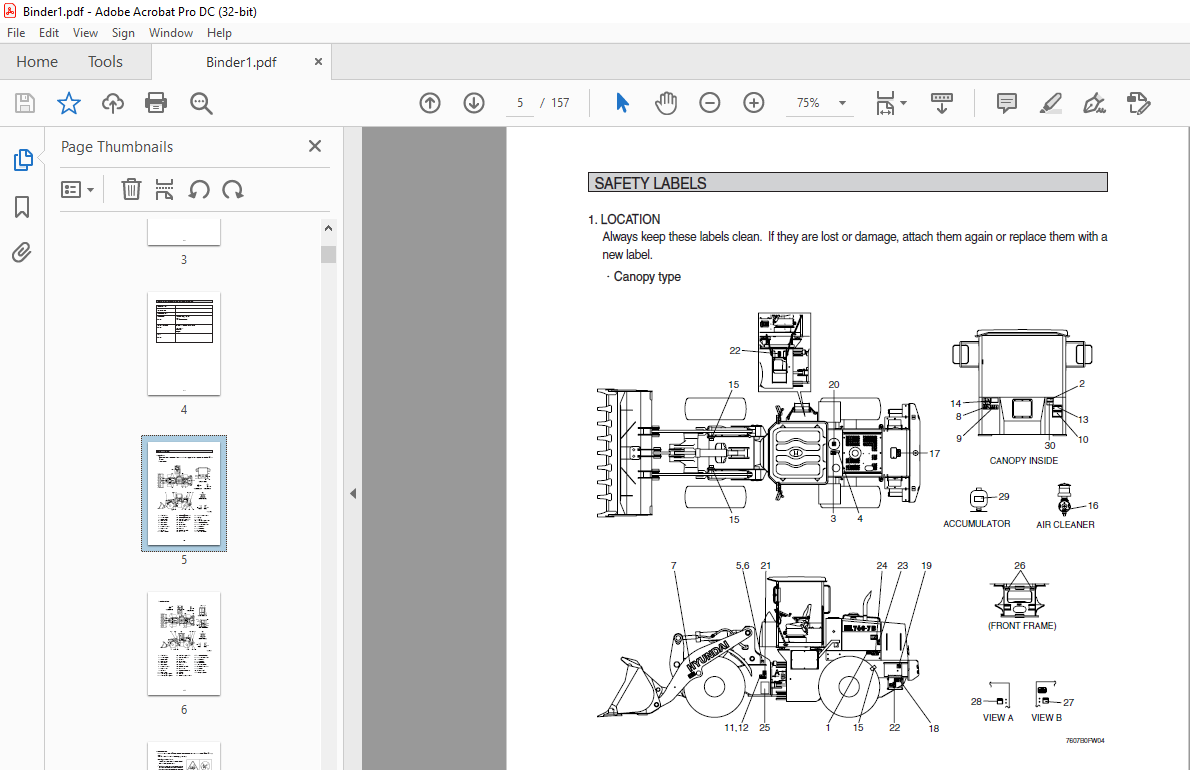Open the Window menu
1190x770 pixels.
click(x=171, y=33)
